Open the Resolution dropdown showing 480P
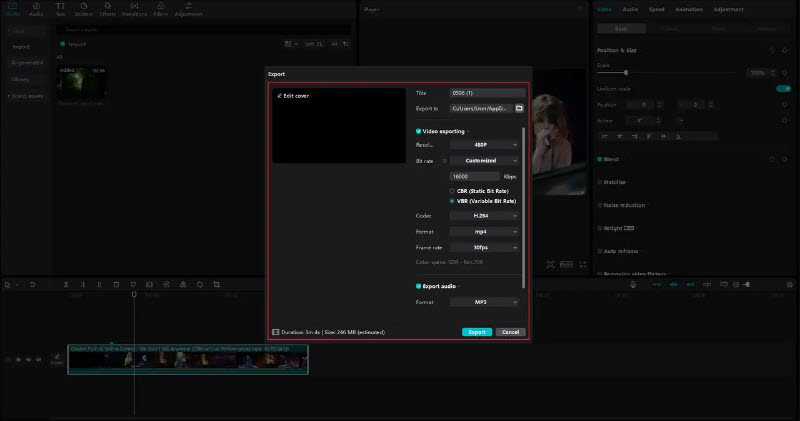Viewport: 800px width, 421px height. tap(485, 145)
